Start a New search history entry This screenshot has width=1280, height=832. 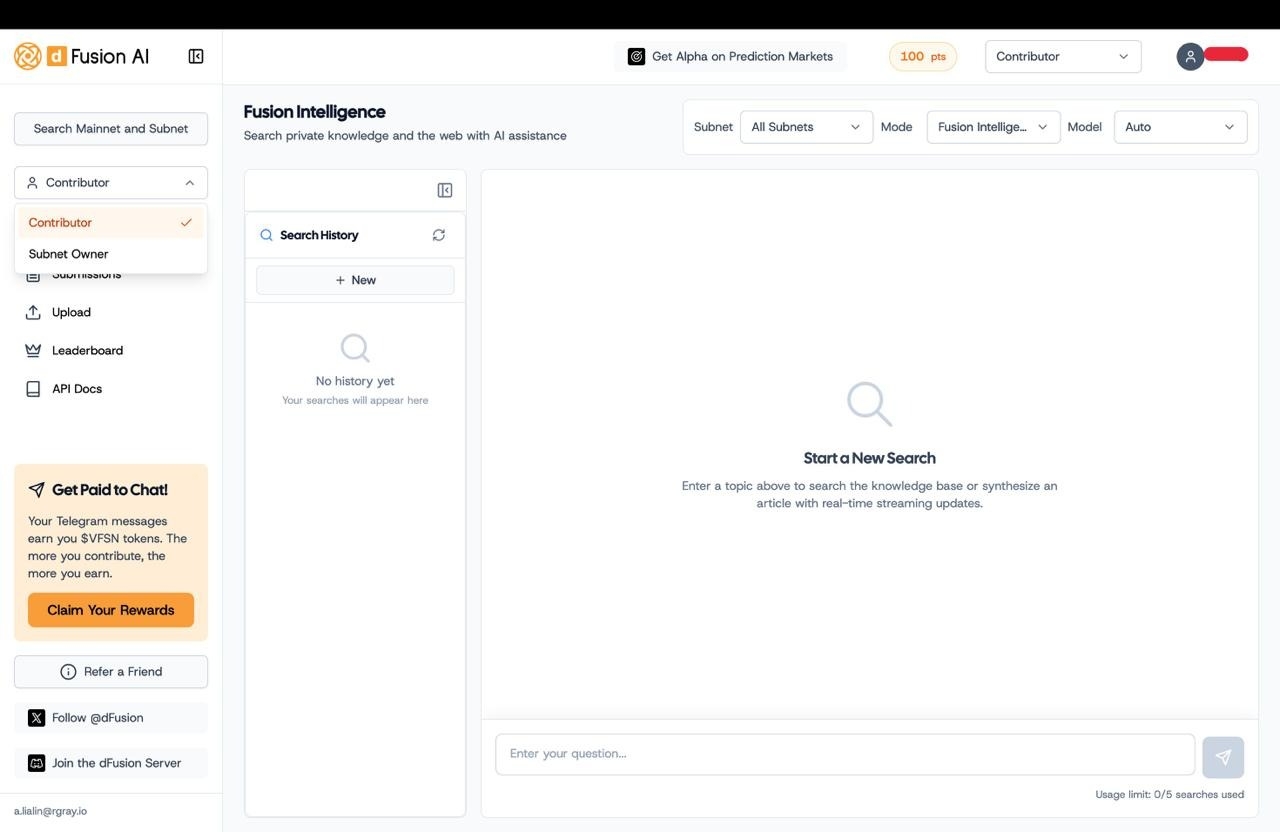click(x=355, y=280)
